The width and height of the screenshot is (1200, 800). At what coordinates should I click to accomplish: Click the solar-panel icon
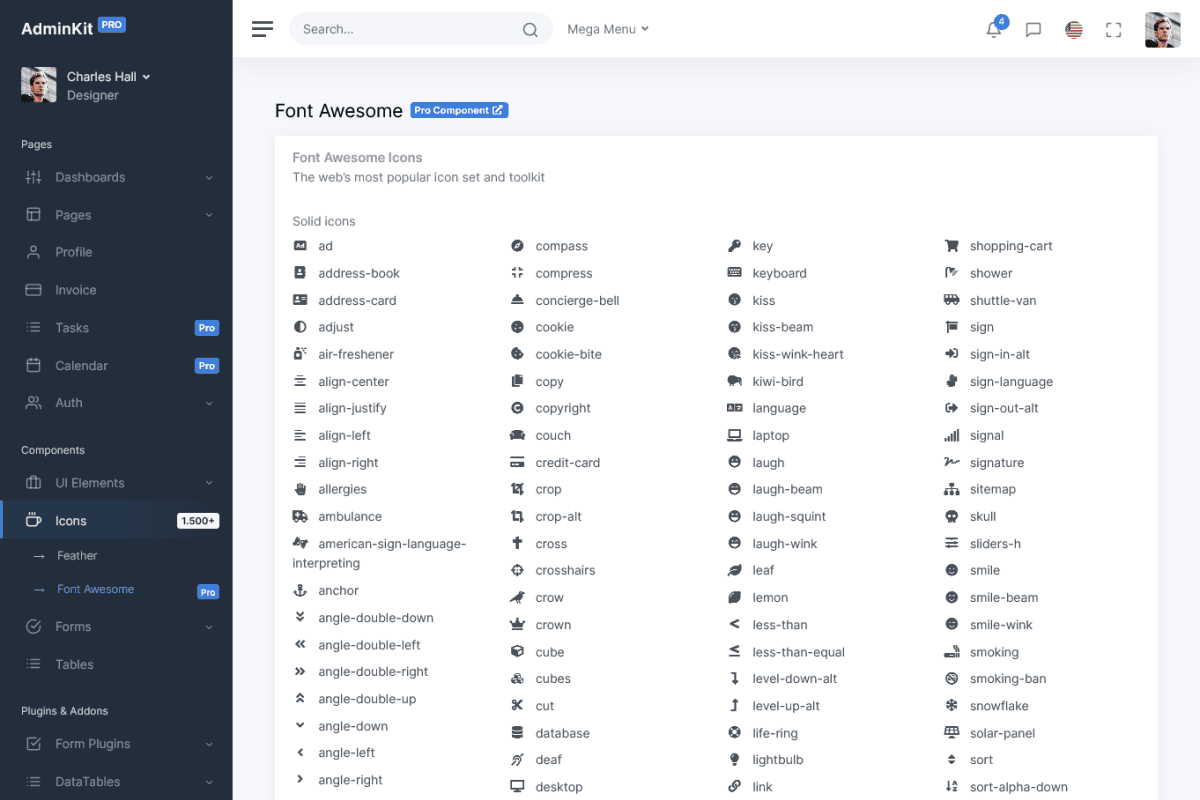(x=952, y=733)
